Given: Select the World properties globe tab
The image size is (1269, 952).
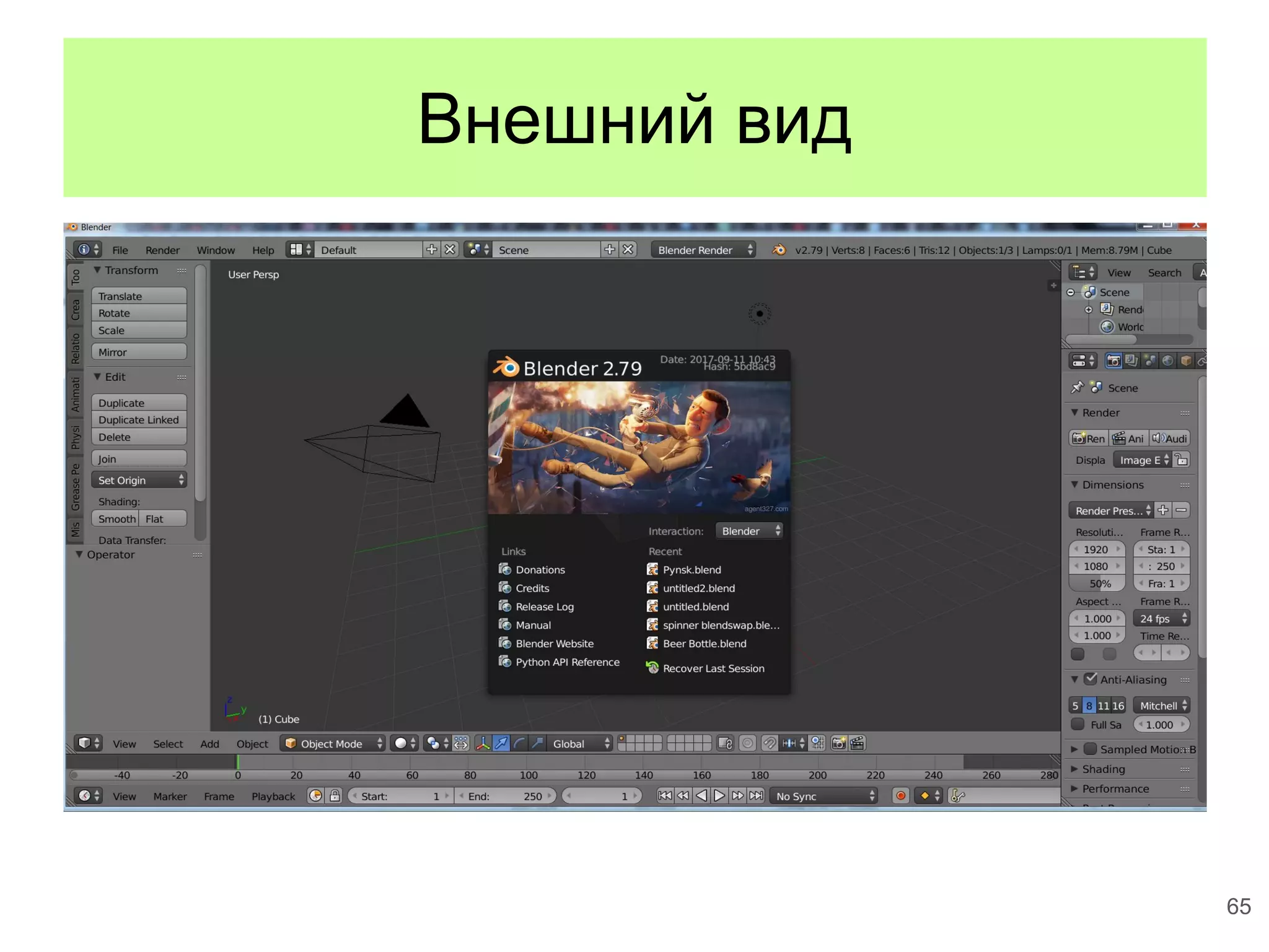Looking at the screenshot, I should [1168, 360].
